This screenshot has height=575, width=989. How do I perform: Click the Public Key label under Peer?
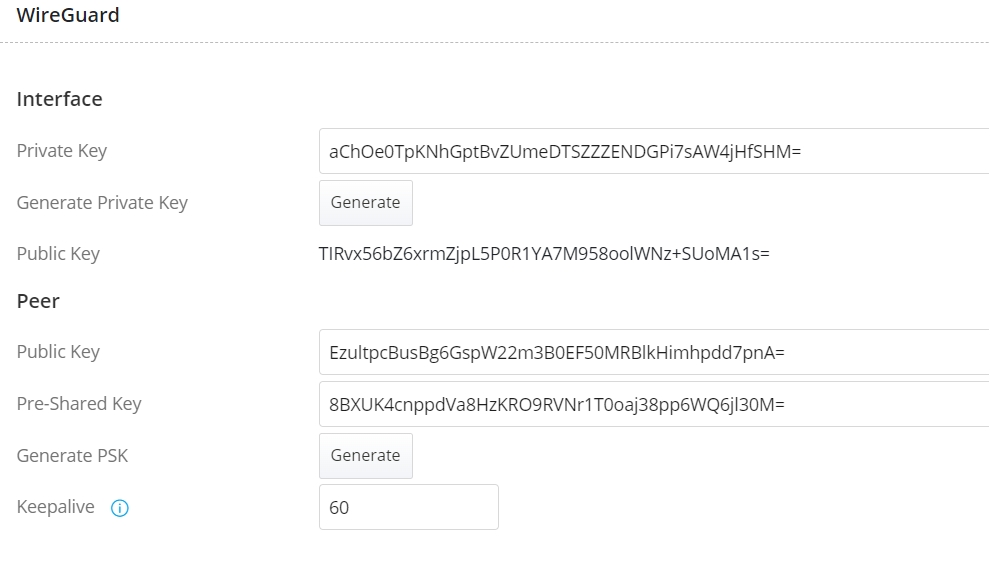tap(58, 352)
